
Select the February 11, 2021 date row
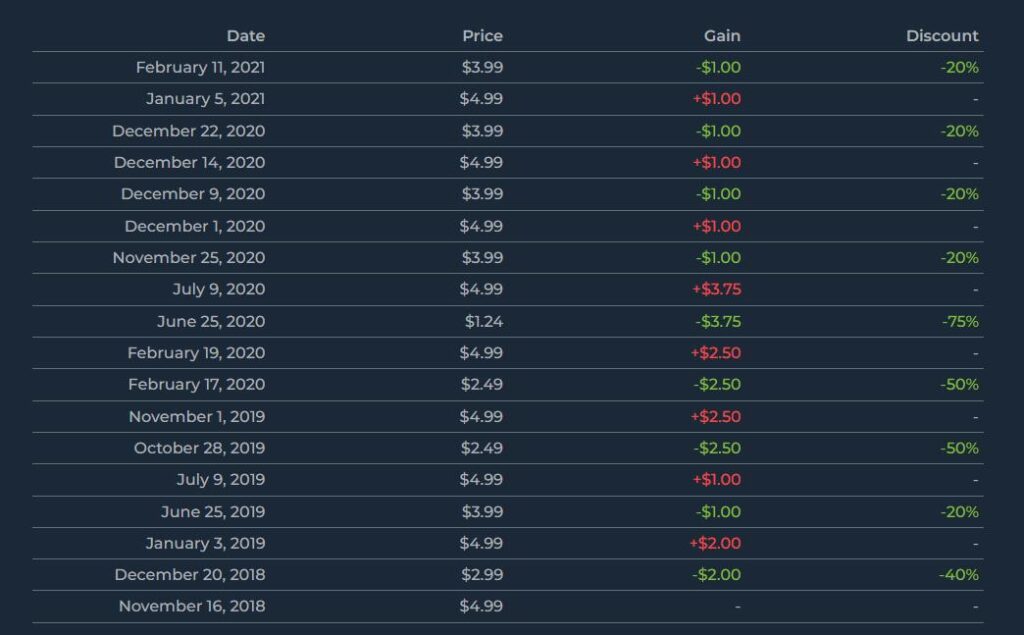tap(200, 68)
